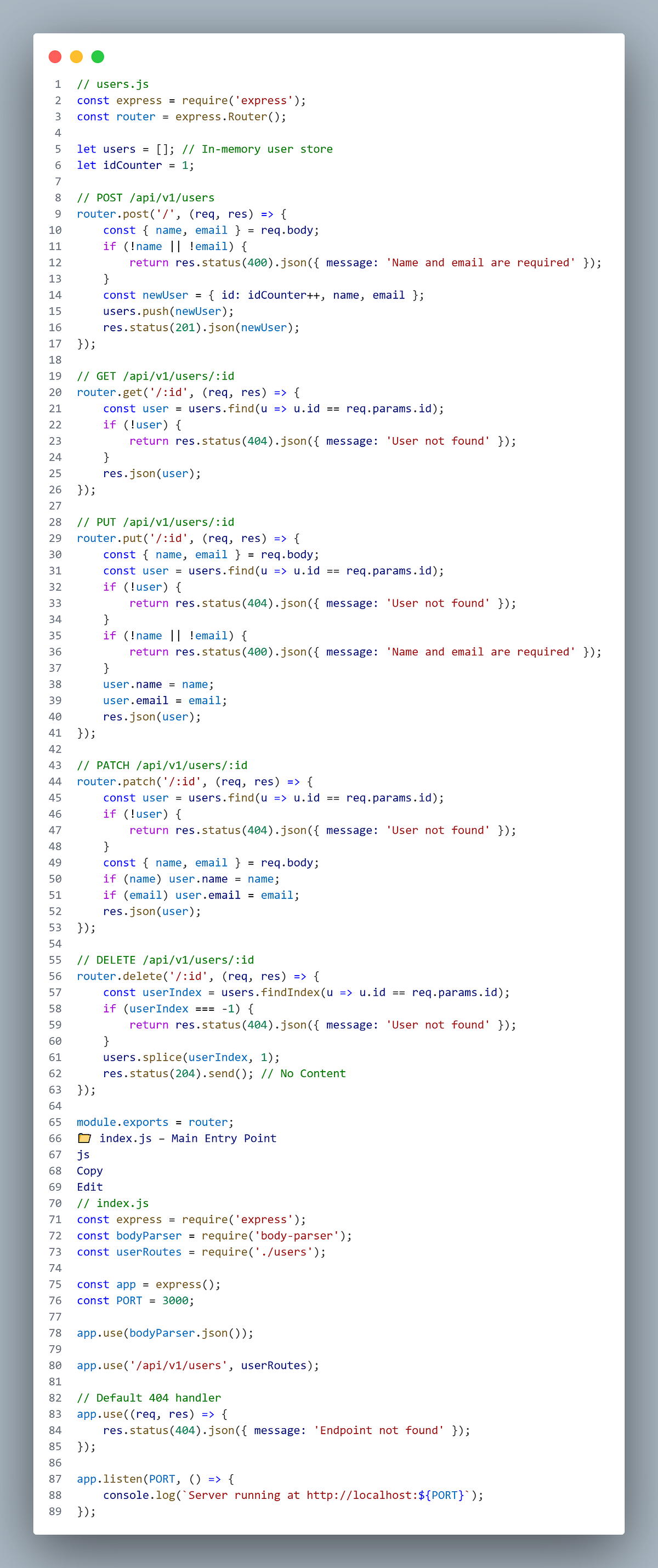This screenshot has width=658, height=1568.
Task: Click 'User not found' string on line 23
Action: coord(438,441)
